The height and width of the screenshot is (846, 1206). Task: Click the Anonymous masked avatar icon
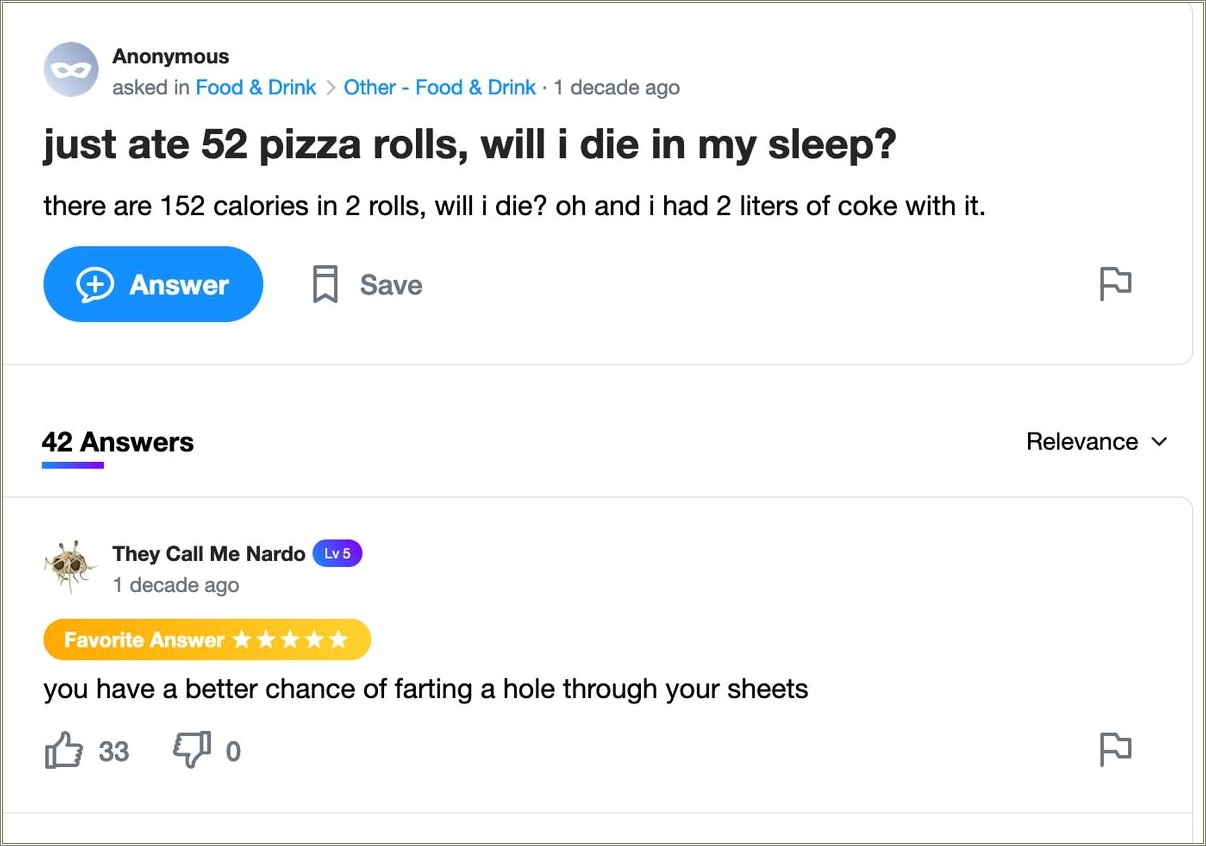pyautogui.click(x=71, y=70)
